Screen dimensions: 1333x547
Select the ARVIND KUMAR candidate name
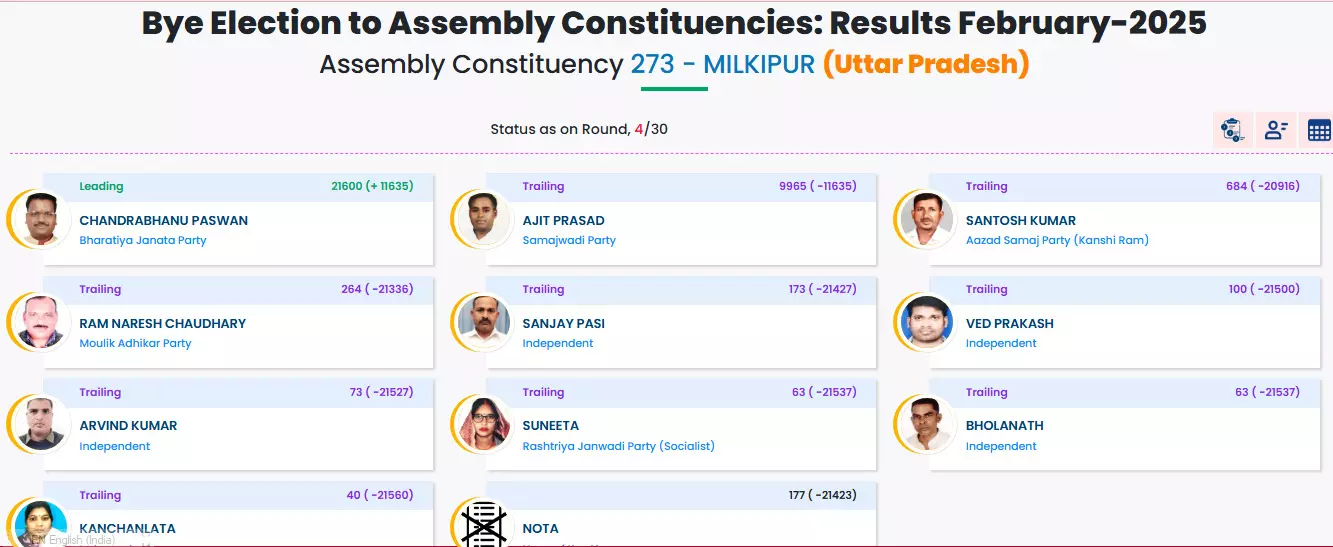[x=128, y=426]
